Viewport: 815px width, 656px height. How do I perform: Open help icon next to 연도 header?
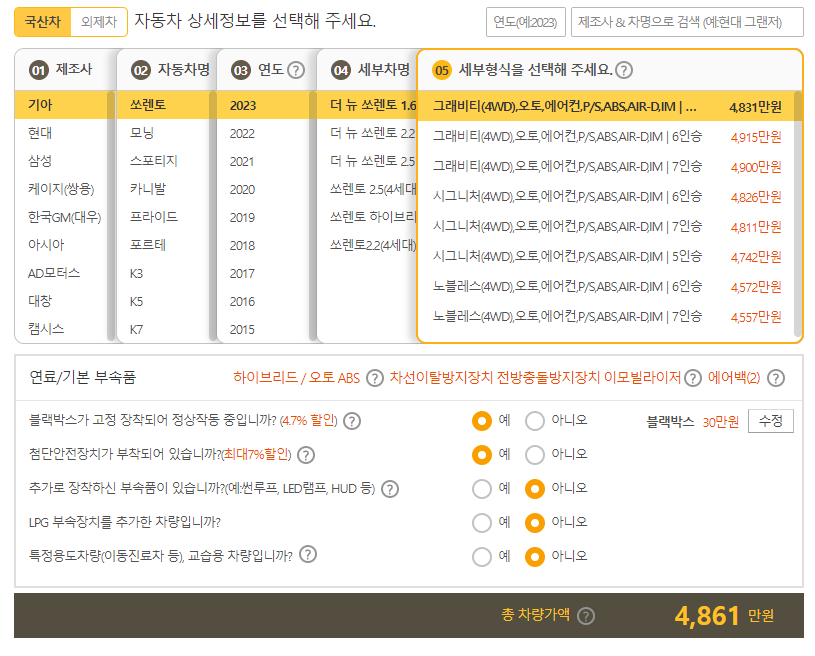pos(296,70)
